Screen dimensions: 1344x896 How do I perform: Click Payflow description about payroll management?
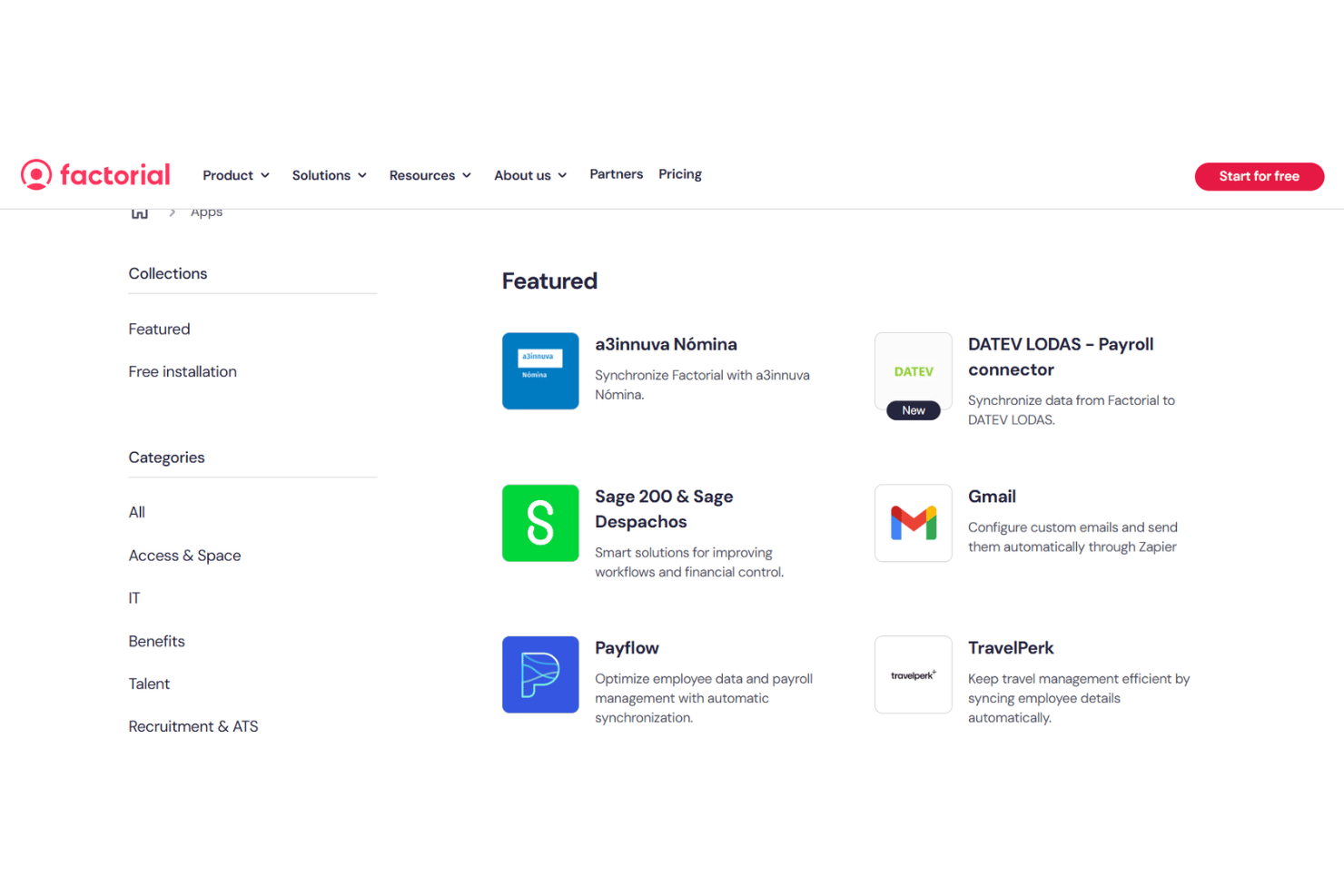704,698
